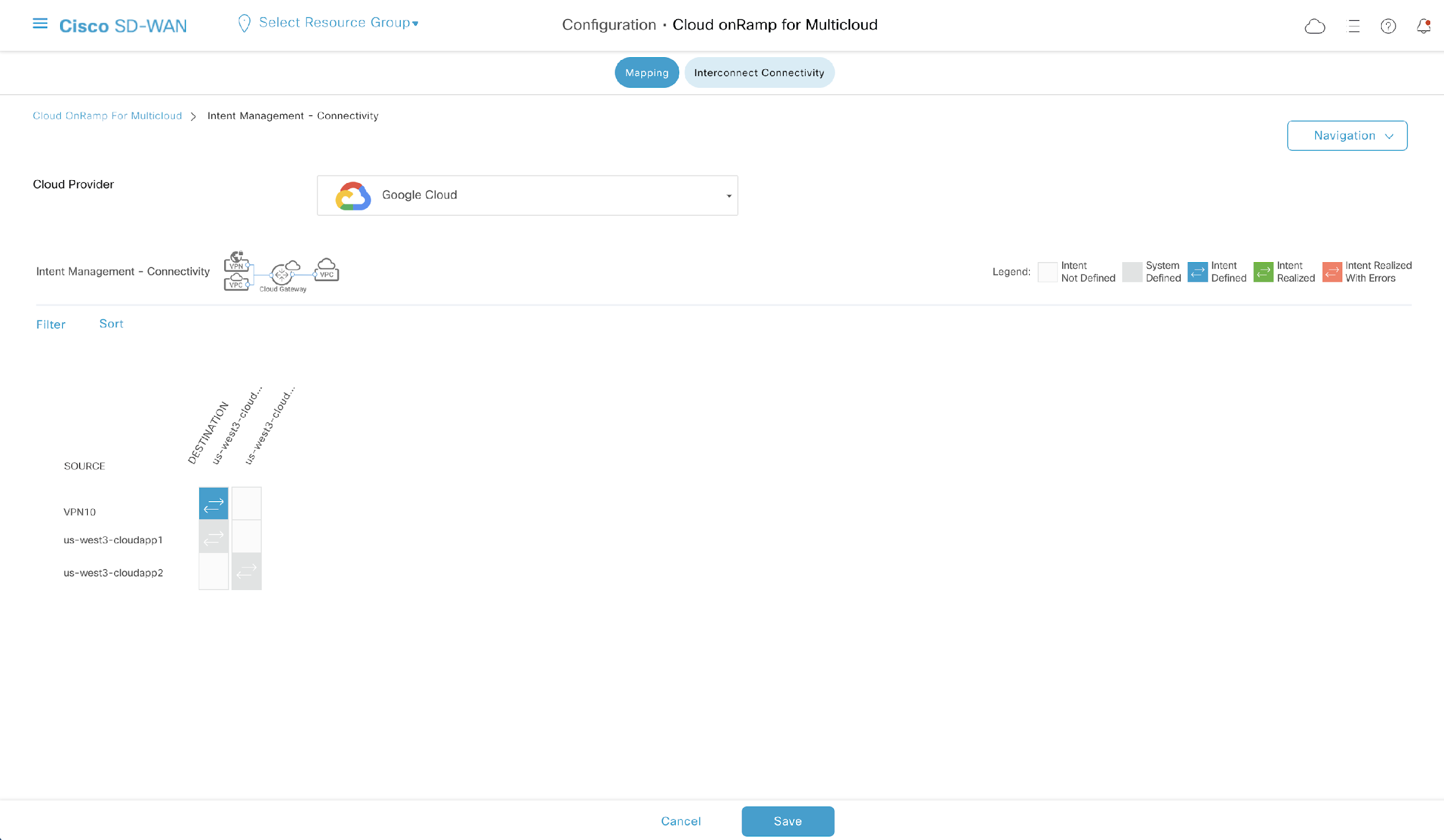Toggle us-west3-cloudapp2 to cloudapp1 empty cell
Image resolution: width=1444 pixels, height=840 pixels.
pyautogui.click(x=214, y=571)
